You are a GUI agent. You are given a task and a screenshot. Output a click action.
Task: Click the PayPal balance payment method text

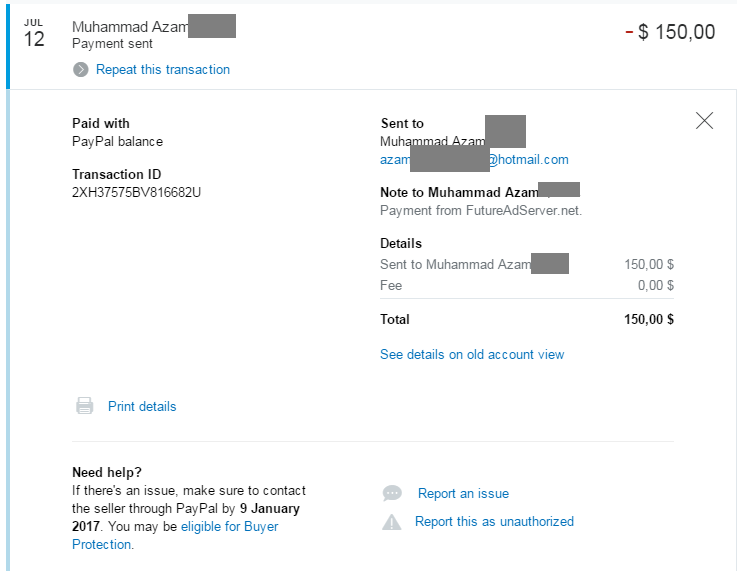[x=118, y=141]
